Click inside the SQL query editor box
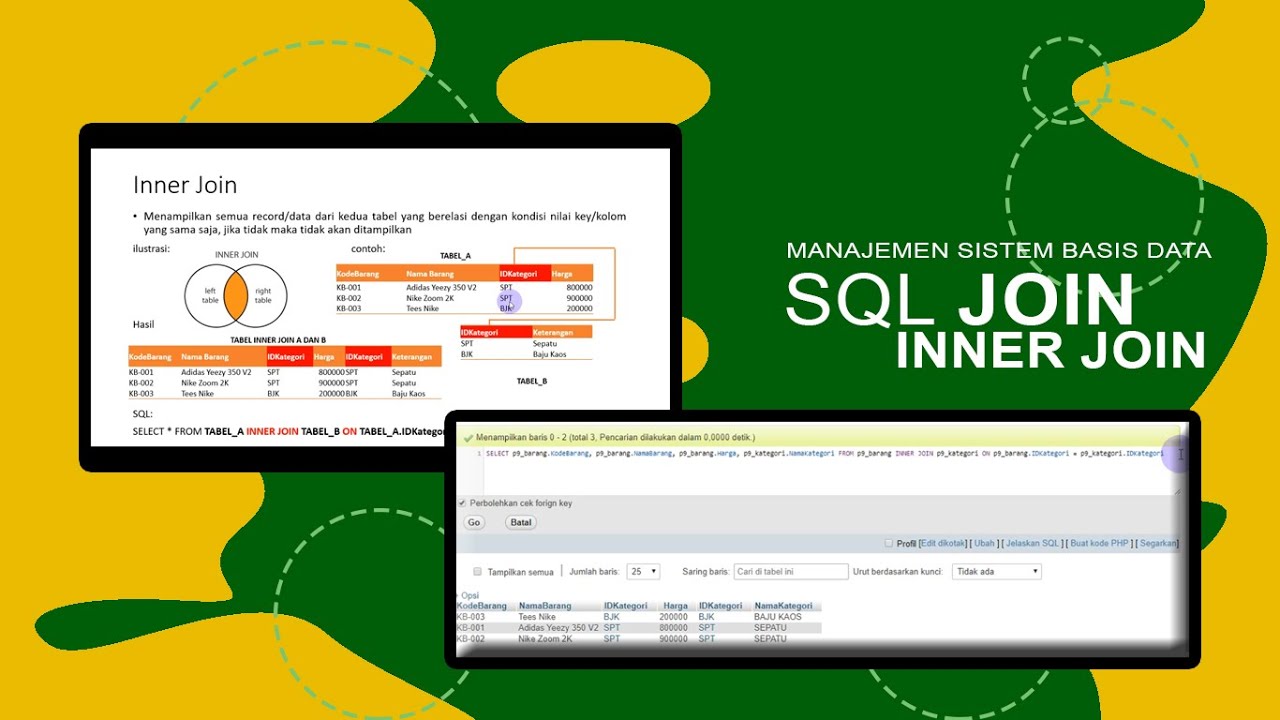 (820, 470)
